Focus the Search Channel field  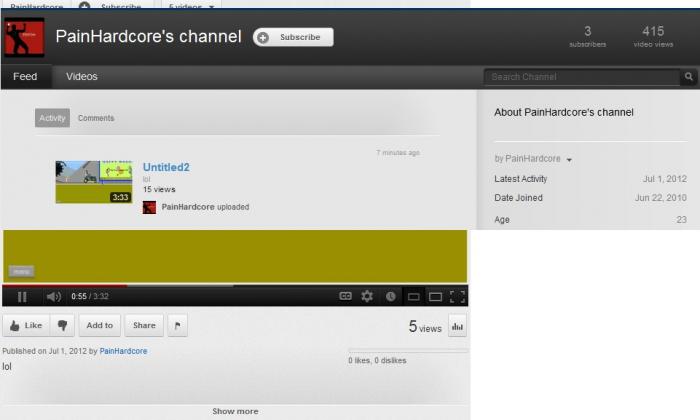click(581, 77)
